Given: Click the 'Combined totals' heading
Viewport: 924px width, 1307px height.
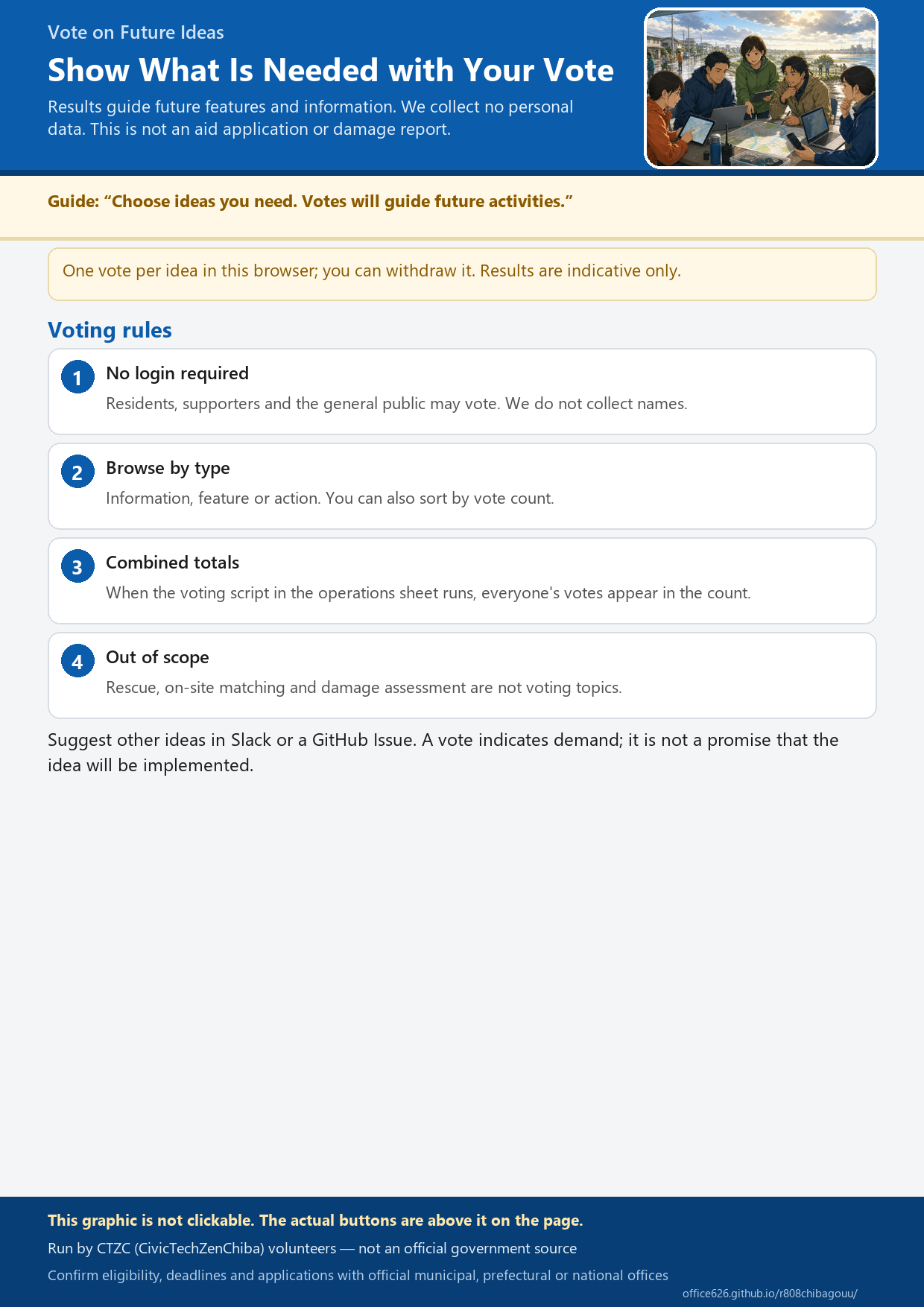Looking at the screenshot, I should [x=172, y=563].
